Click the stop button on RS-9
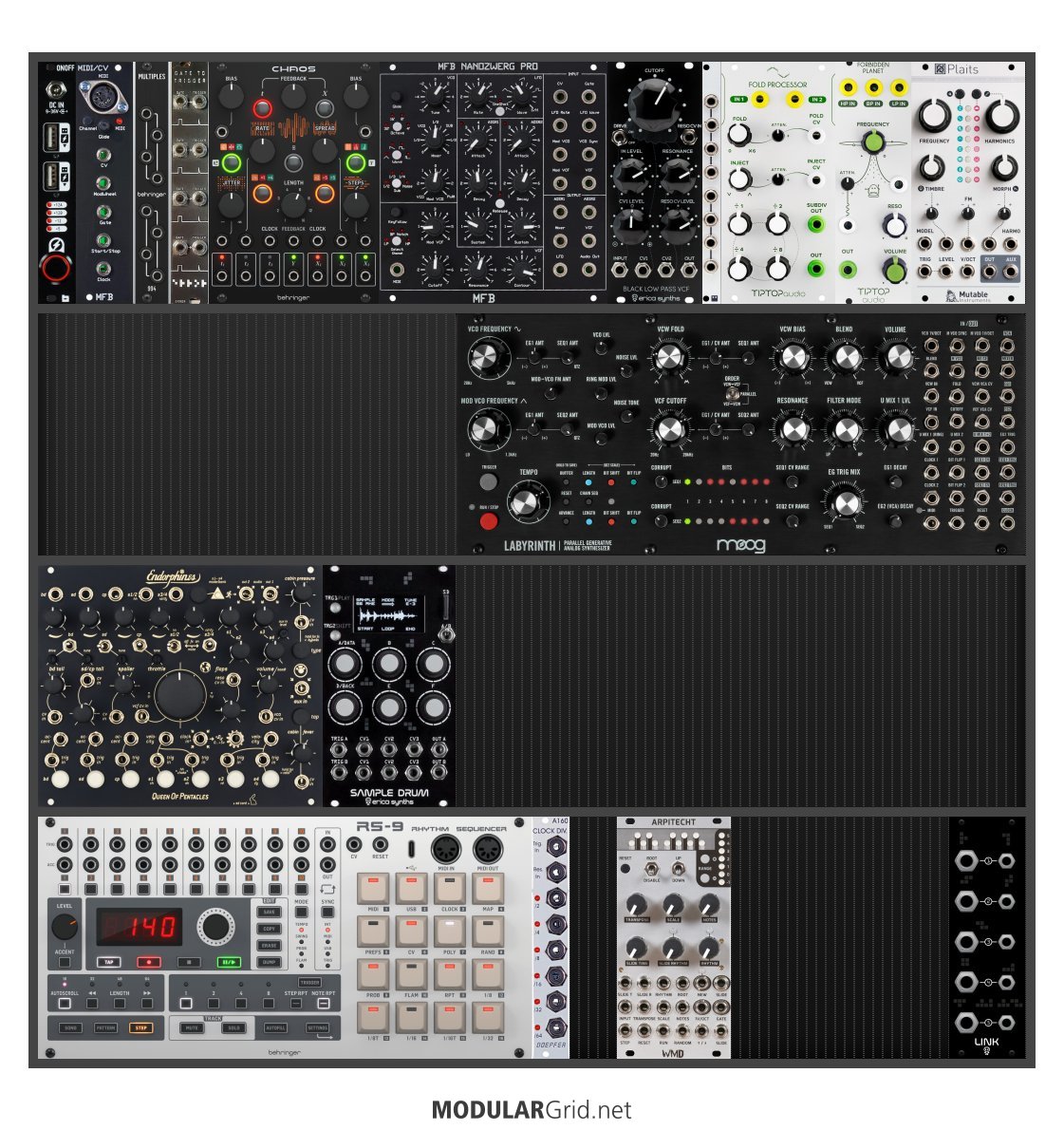Viewport: 1064px width, 1130px height. pyautogui.click(x=189, y=961)
